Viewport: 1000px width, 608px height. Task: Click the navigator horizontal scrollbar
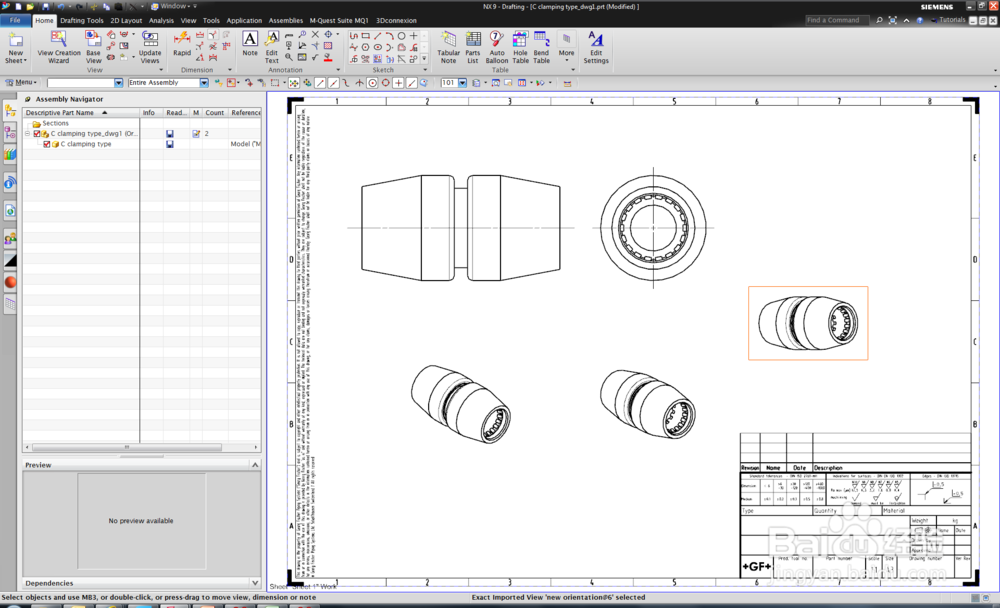click(x=126, y=447)
